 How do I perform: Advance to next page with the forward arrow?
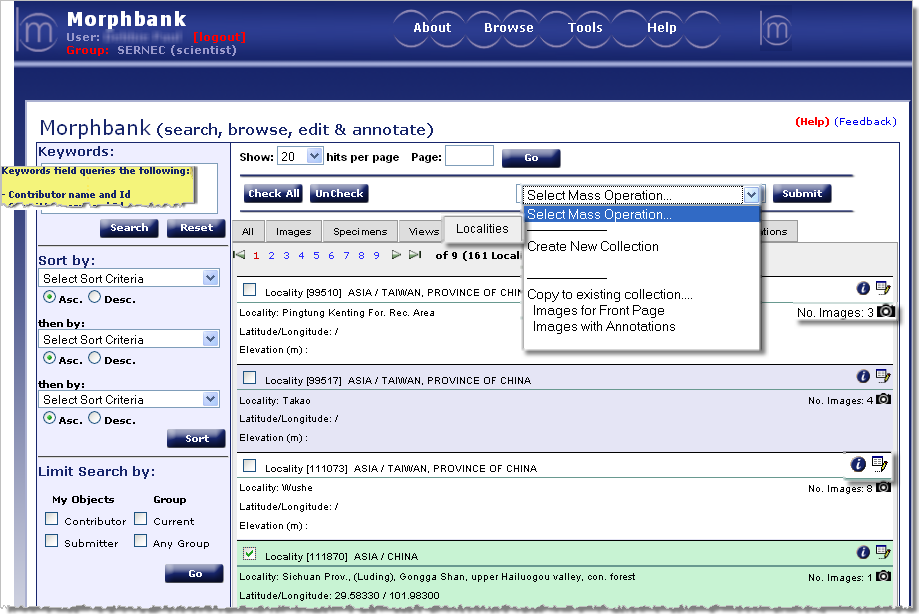pos(396,254)
